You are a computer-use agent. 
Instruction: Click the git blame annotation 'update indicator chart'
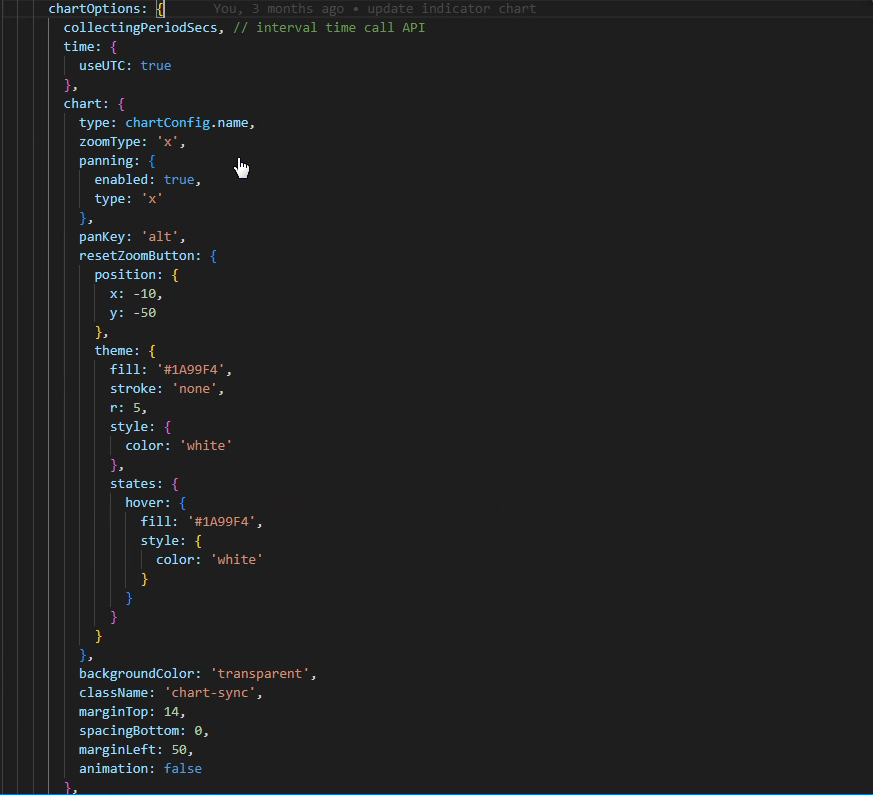click(452, 9)
